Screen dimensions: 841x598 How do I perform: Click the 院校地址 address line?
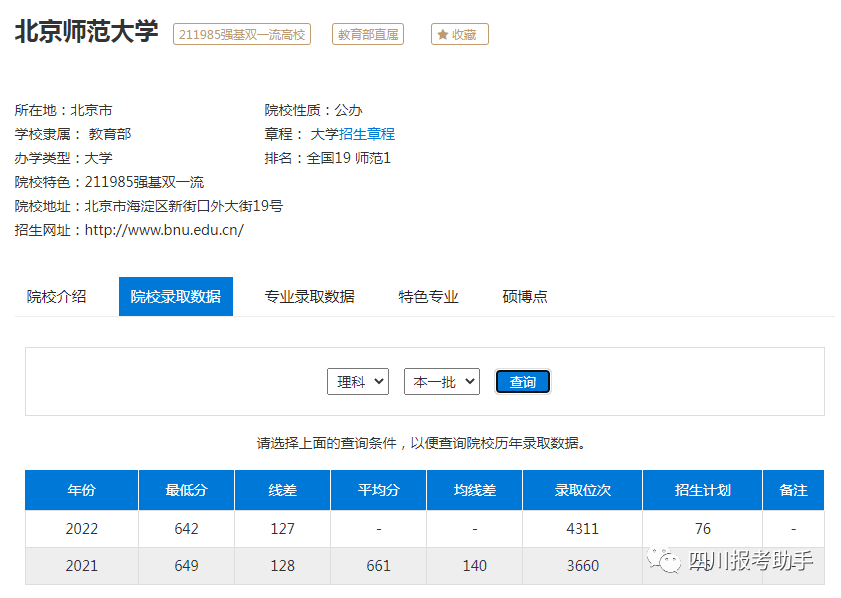point(149,206)
